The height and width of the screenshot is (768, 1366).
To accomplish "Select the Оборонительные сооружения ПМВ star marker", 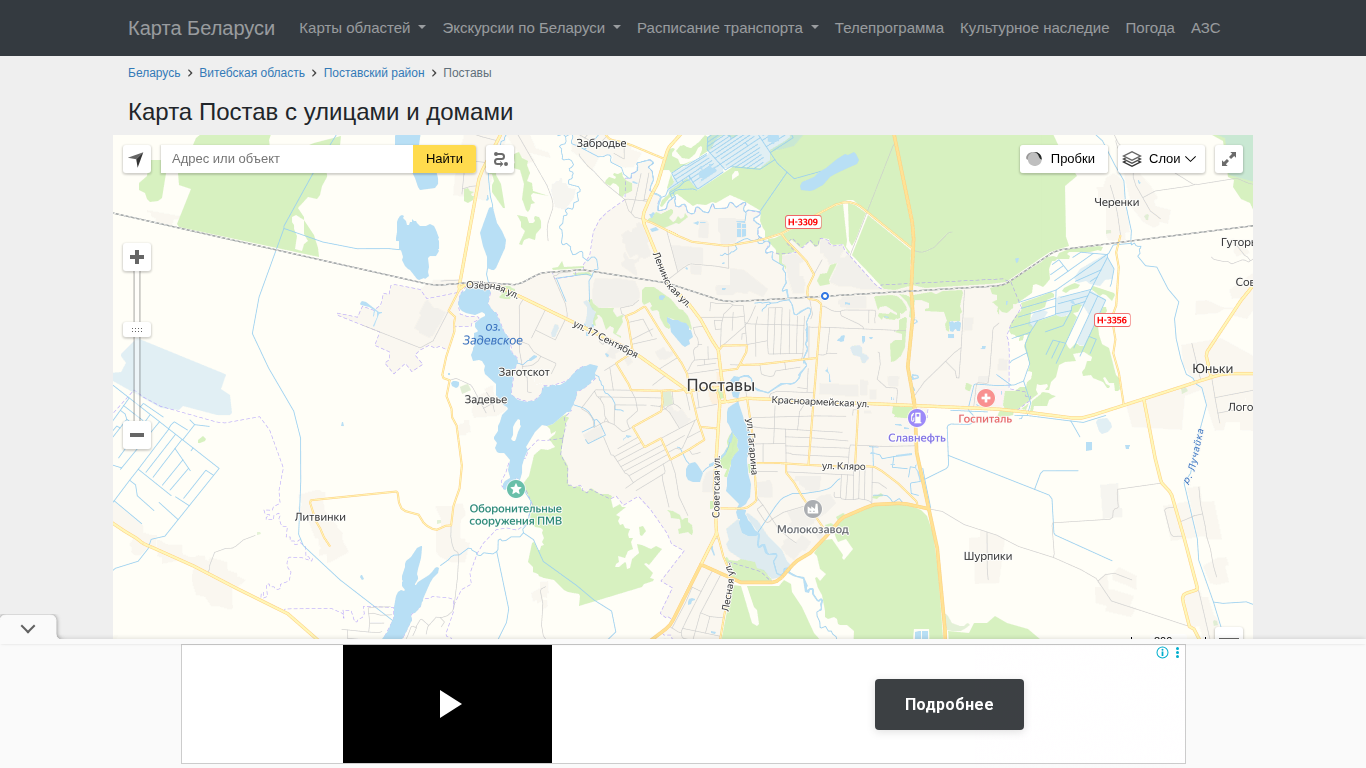I will pos(515,489).
